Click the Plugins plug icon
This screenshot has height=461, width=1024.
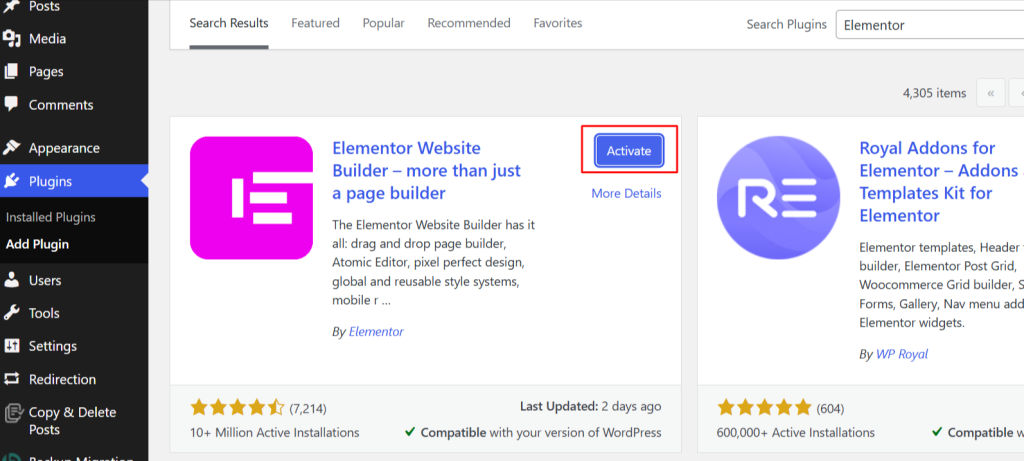tap(11, 181)
